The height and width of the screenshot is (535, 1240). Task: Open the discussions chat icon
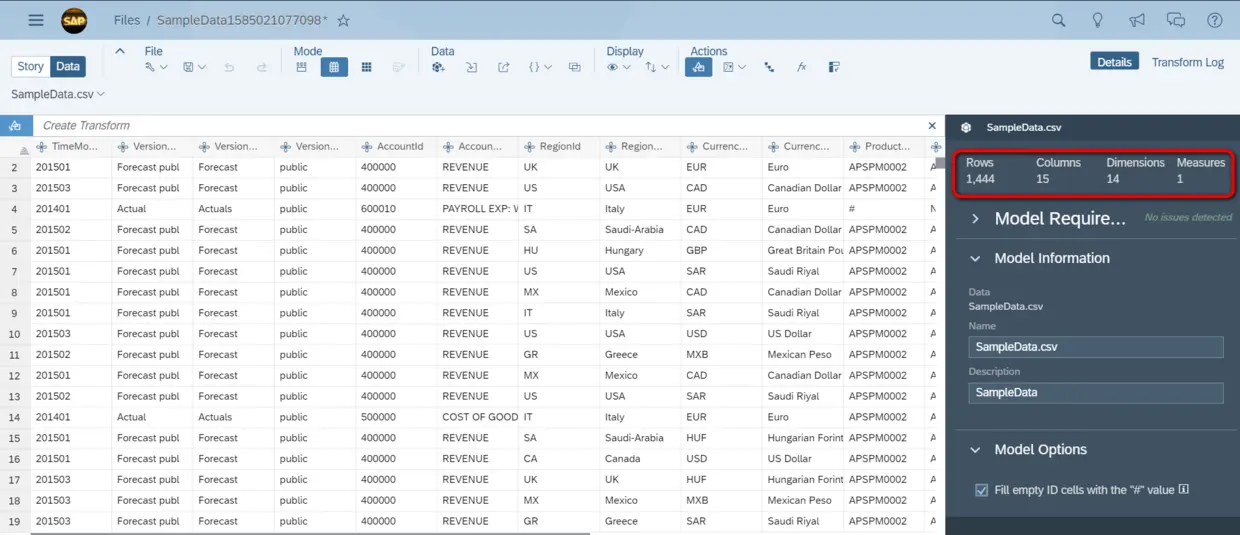coord(1176,20)
